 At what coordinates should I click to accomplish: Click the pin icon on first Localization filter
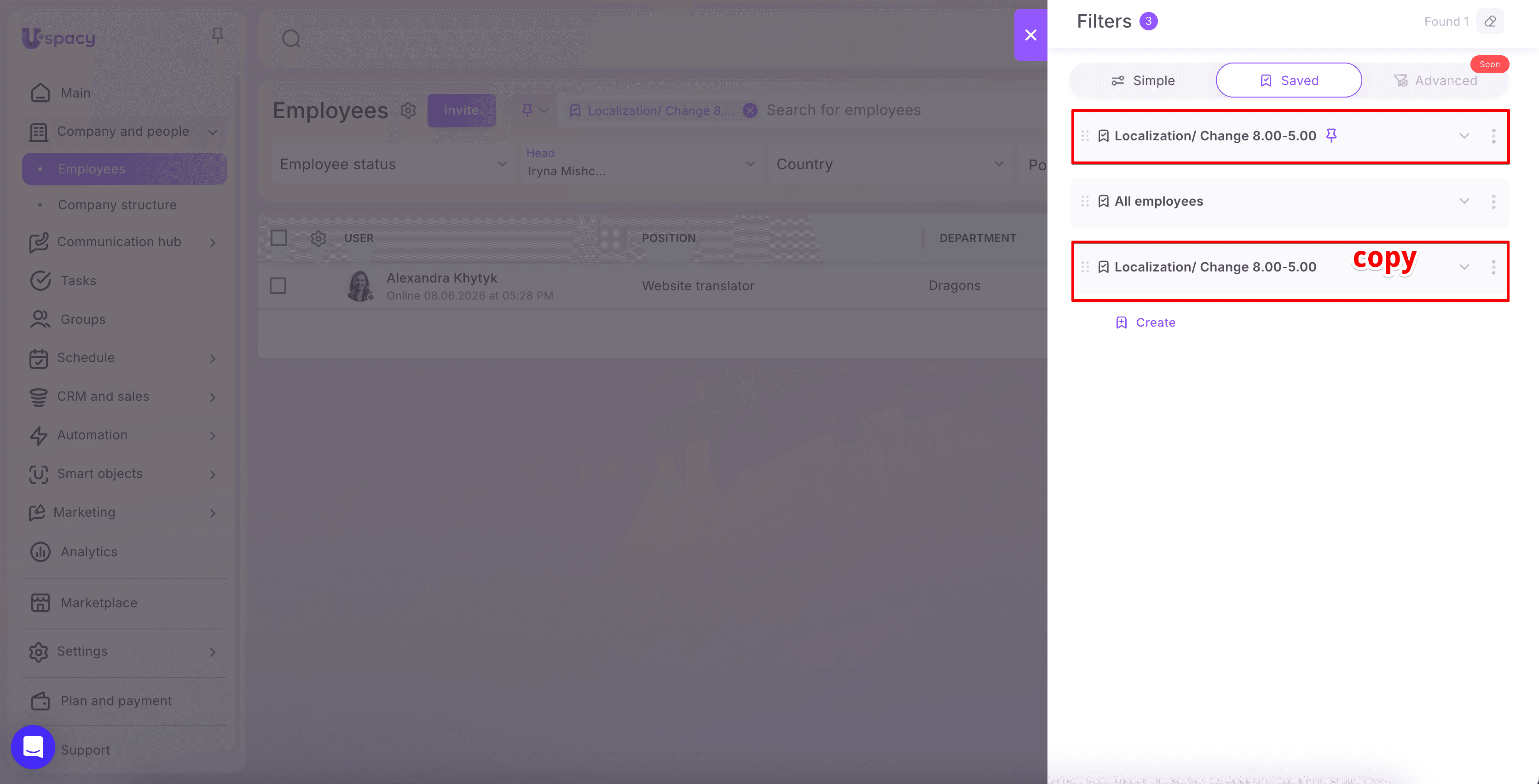[x=1331, y=136]
